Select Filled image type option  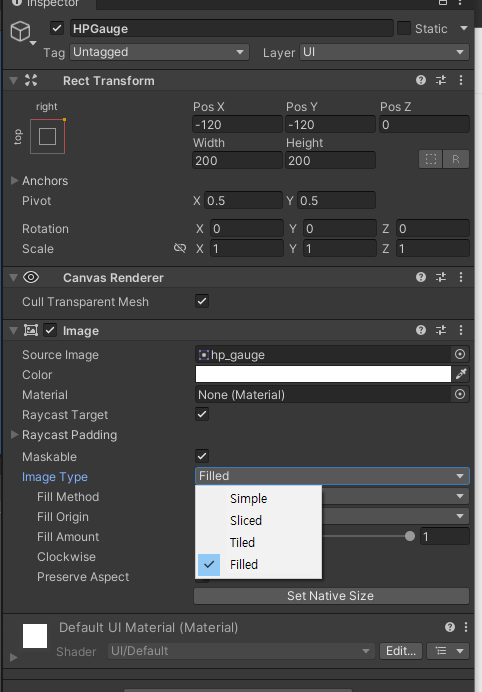click(x=258, y=564)
